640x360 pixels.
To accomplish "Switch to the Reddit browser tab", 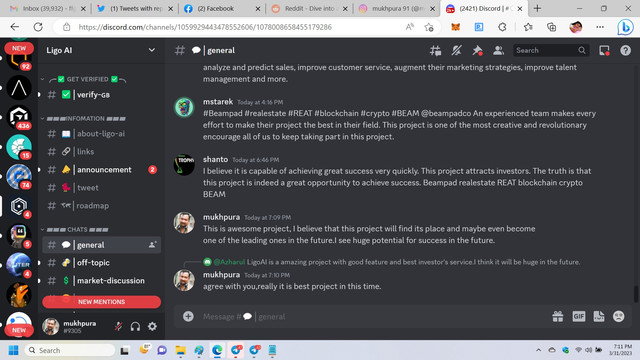I will 309,9.
